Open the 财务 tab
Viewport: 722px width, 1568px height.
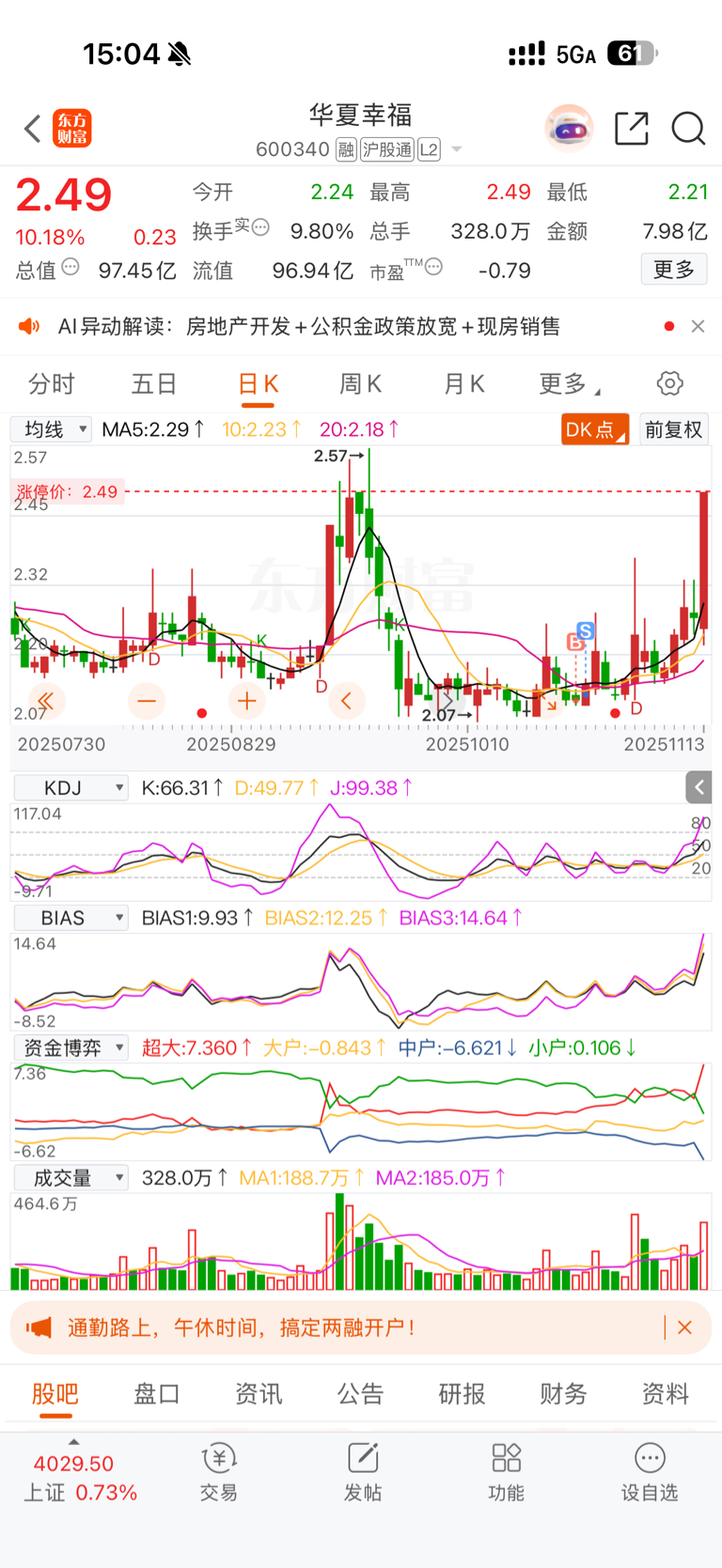coord(563,1394)
